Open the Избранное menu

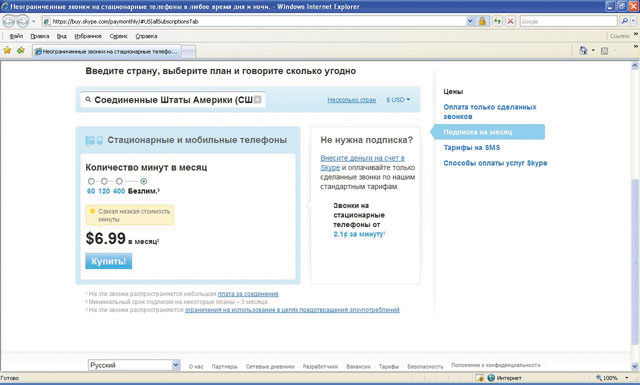tap(88, 36)
